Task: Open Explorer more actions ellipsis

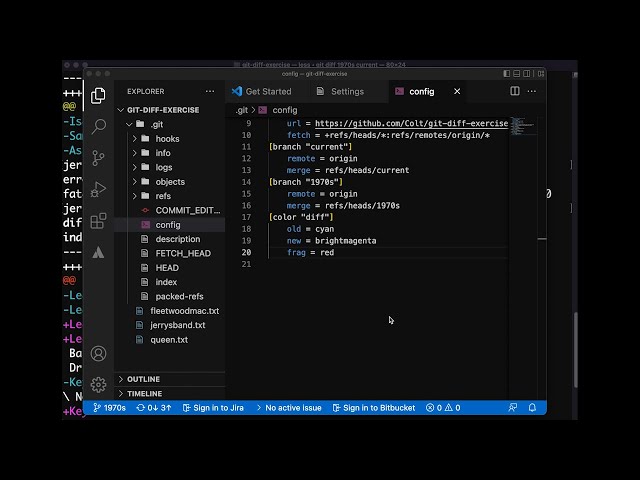Action: pos(210,91)
